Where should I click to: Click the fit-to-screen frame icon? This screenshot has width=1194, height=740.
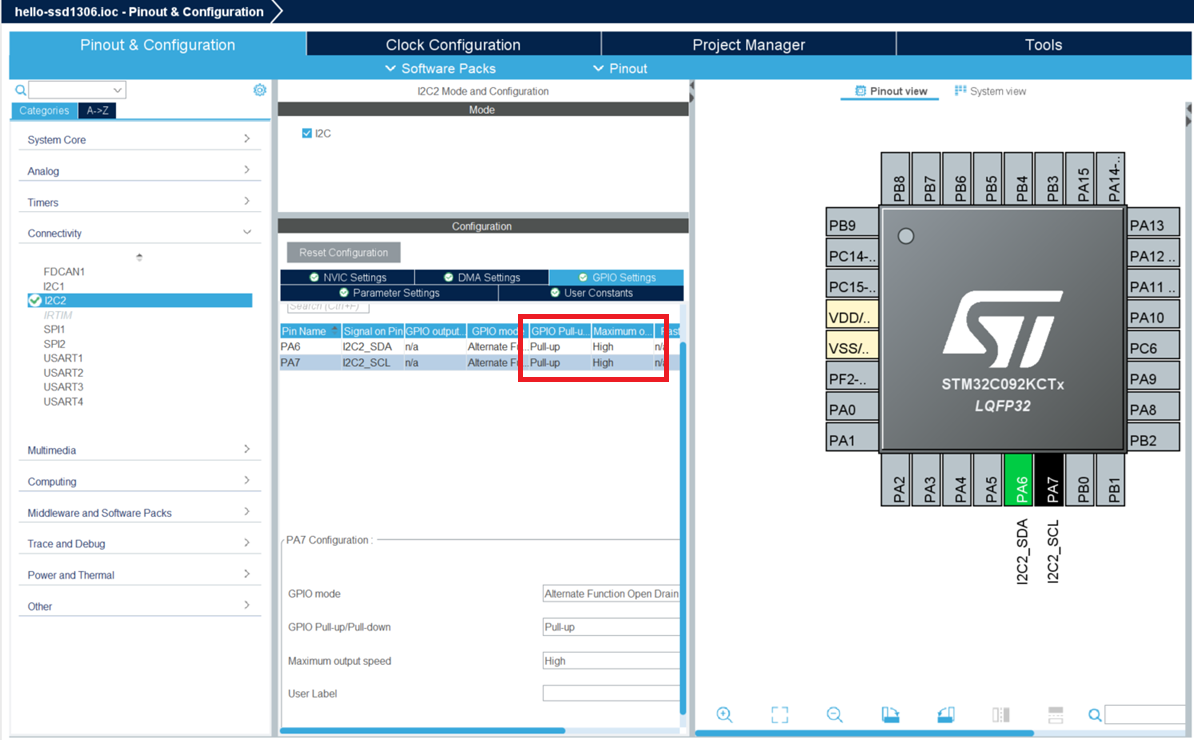click(x=780, y=714)
